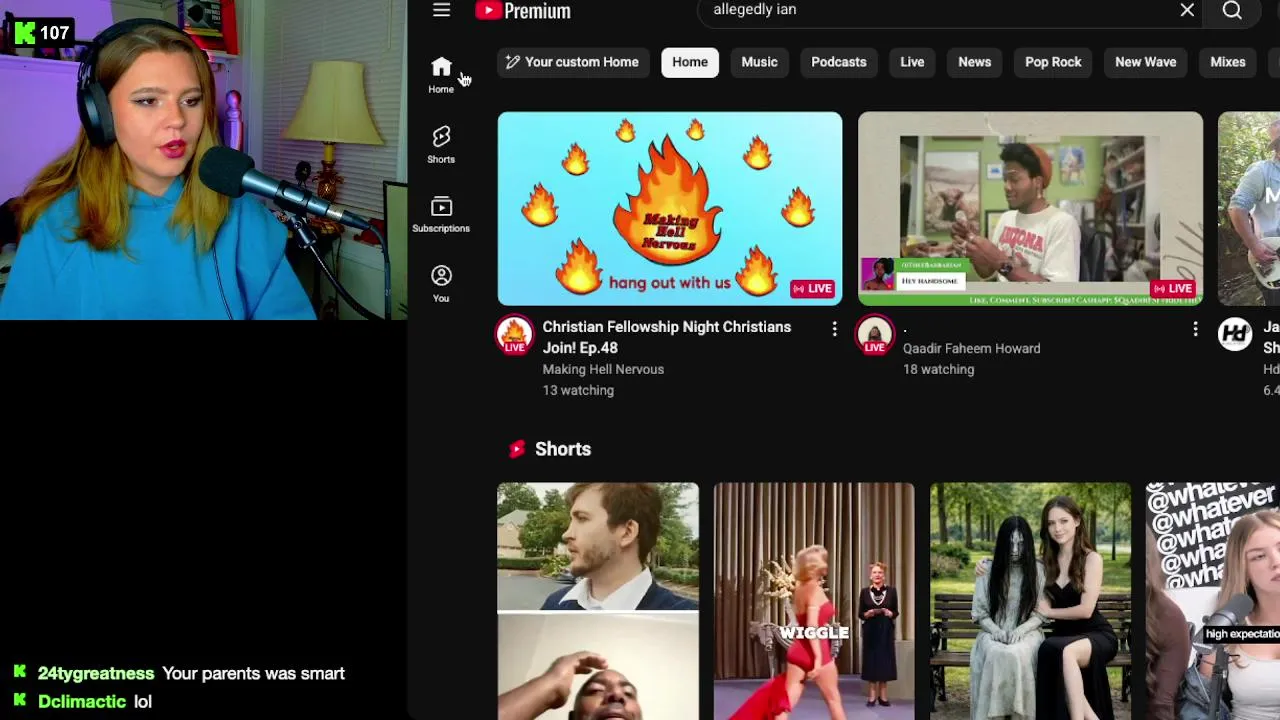Select the News filter chip
The width and height of the screenshot is (1280, 720).
[x=974, y=62]
